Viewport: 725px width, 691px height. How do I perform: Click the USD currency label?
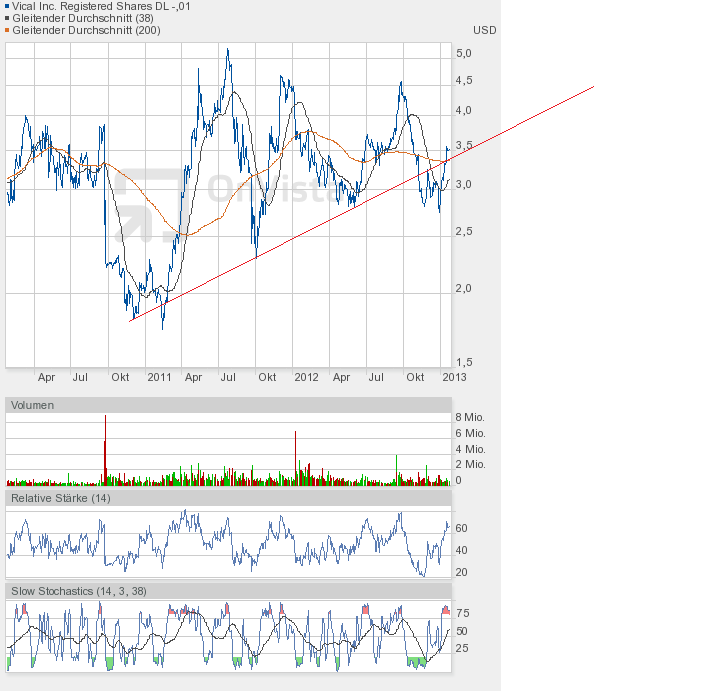click(x=485, y=31)
